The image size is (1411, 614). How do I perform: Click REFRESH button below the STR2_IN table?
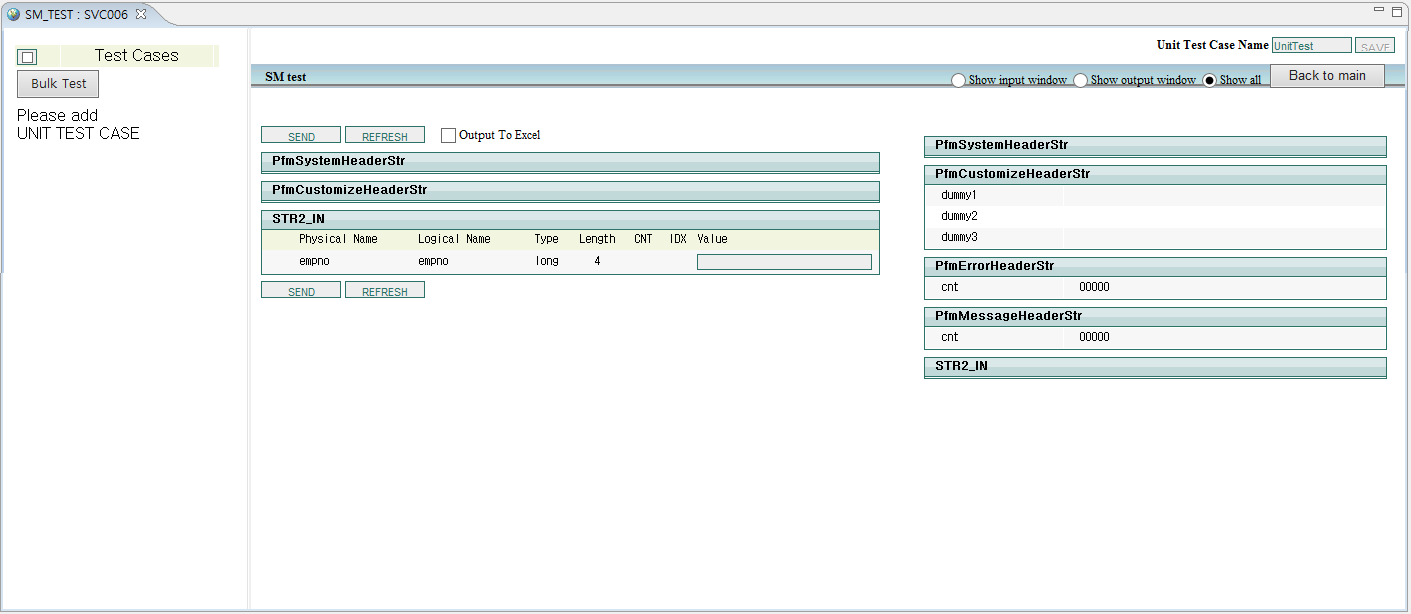(384, 291)
